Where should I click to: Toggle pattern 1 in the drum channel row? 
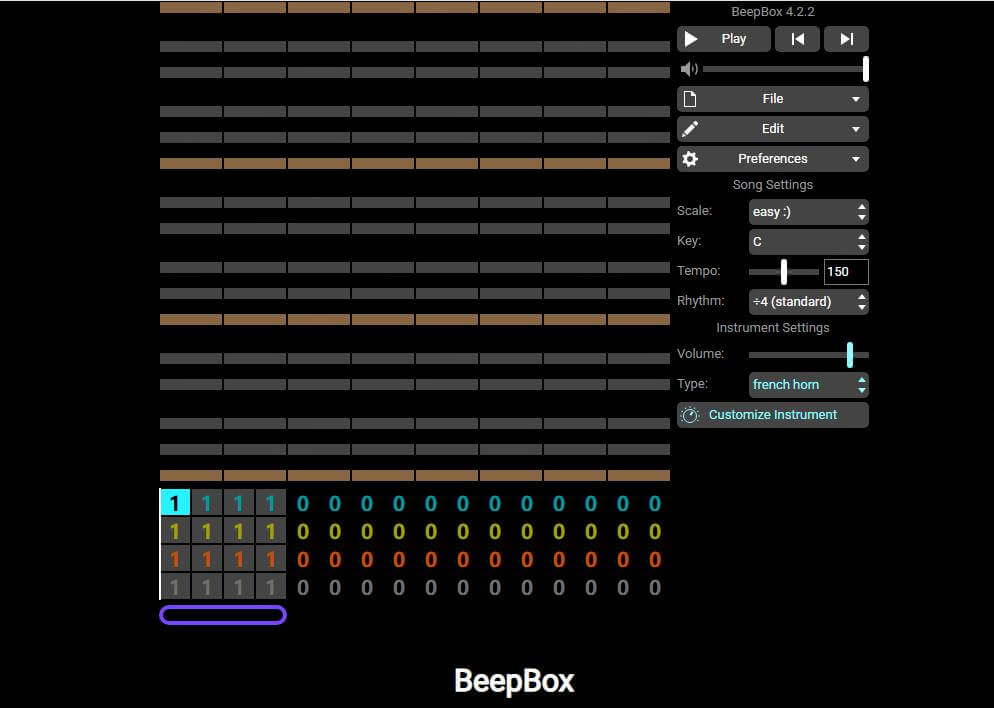click(x=175, y=587)
